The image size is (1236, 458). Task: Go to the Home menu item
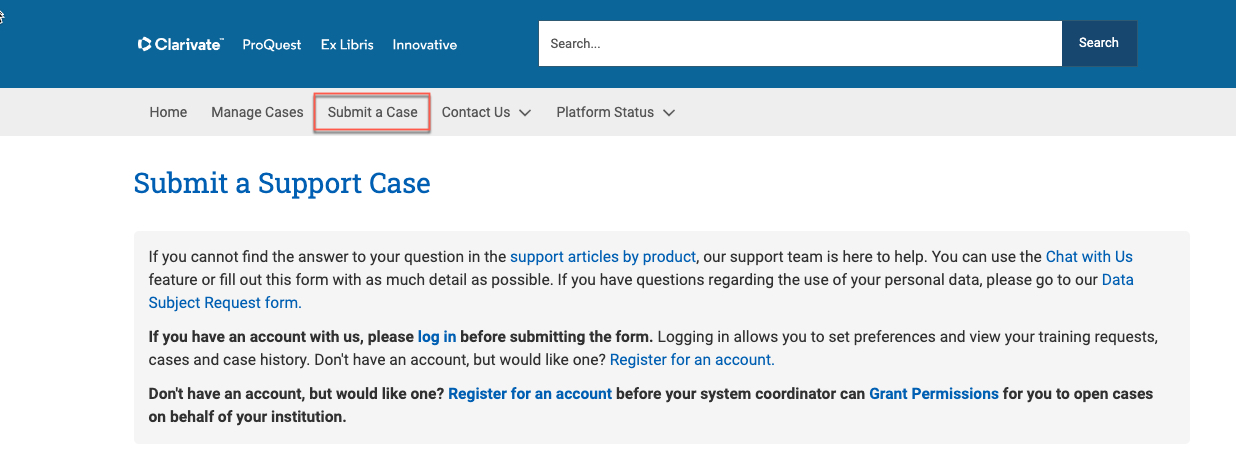point(168,112)
